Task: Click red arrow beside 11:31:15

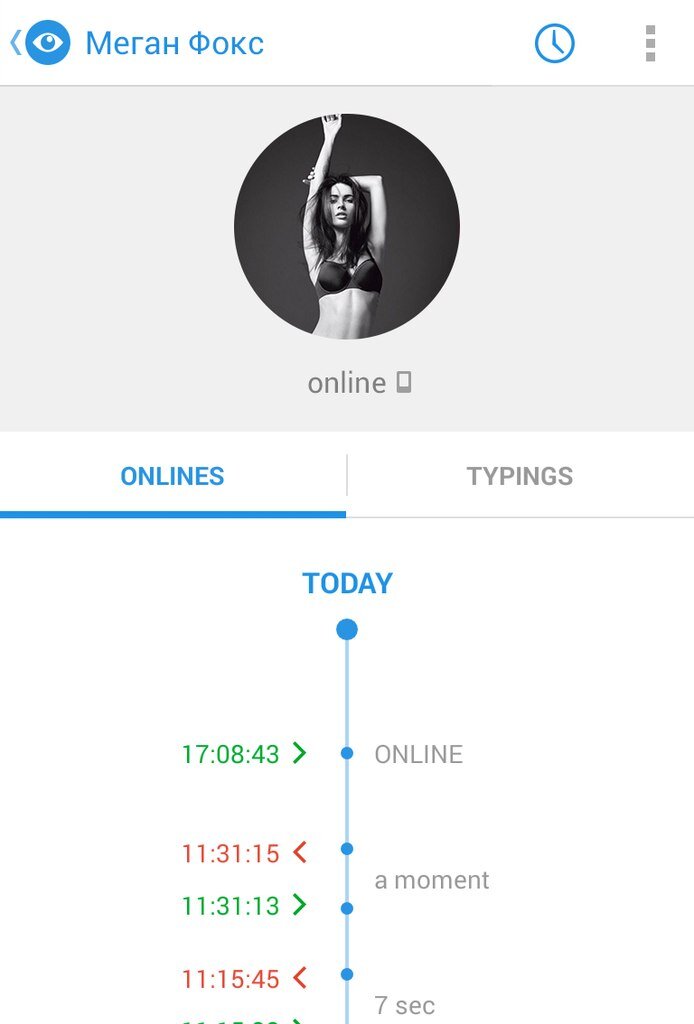Action: pyautogui.click(x=300, y=852)
